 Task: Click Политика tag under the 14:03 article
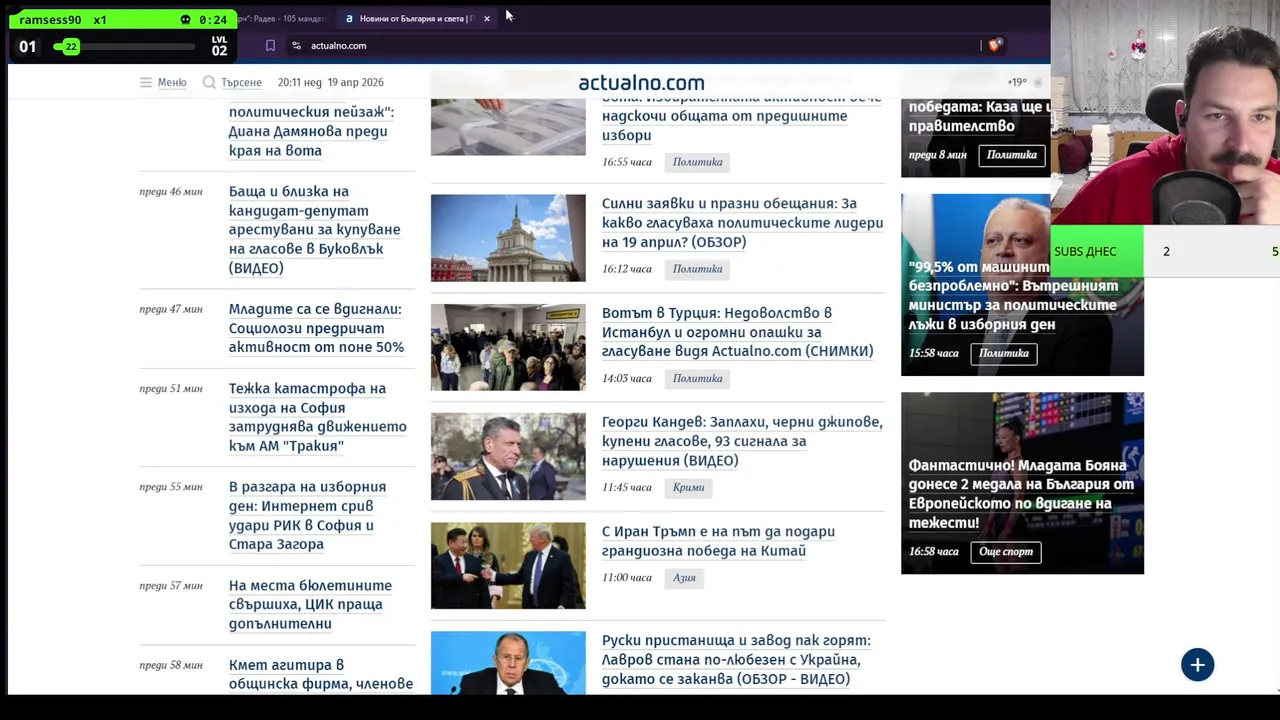(x=697, y=378)
